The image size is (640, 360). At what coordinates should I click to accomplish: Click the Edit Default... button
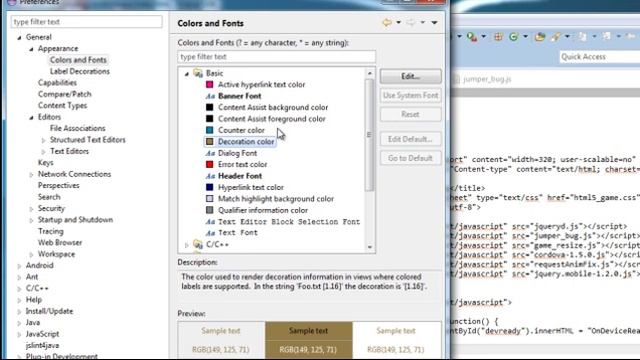pos(411,139)
